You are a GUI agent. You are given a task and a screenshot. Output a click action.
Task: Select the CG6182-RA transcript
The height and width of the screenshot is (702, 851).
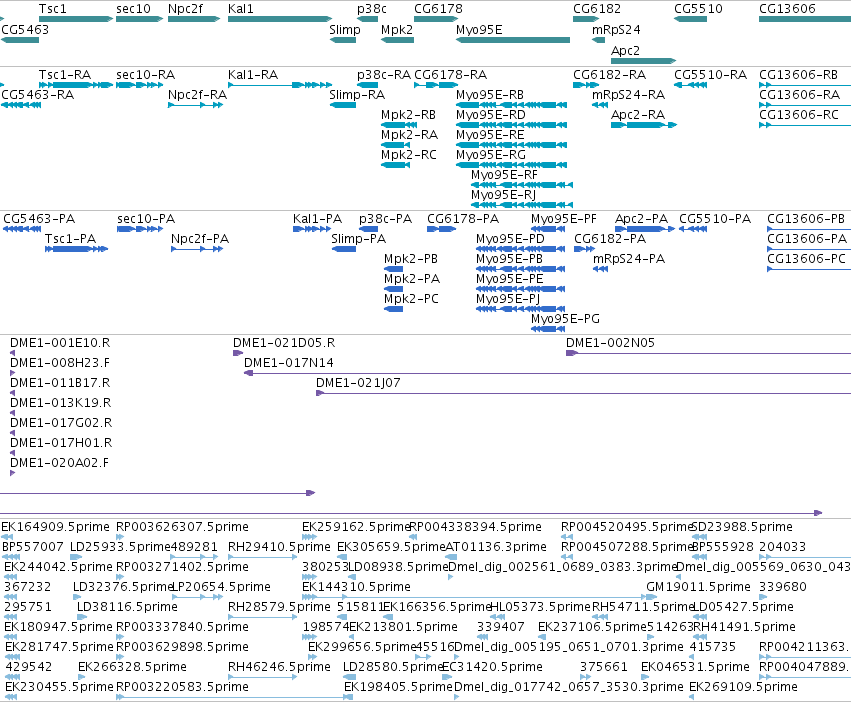[586, 85]
